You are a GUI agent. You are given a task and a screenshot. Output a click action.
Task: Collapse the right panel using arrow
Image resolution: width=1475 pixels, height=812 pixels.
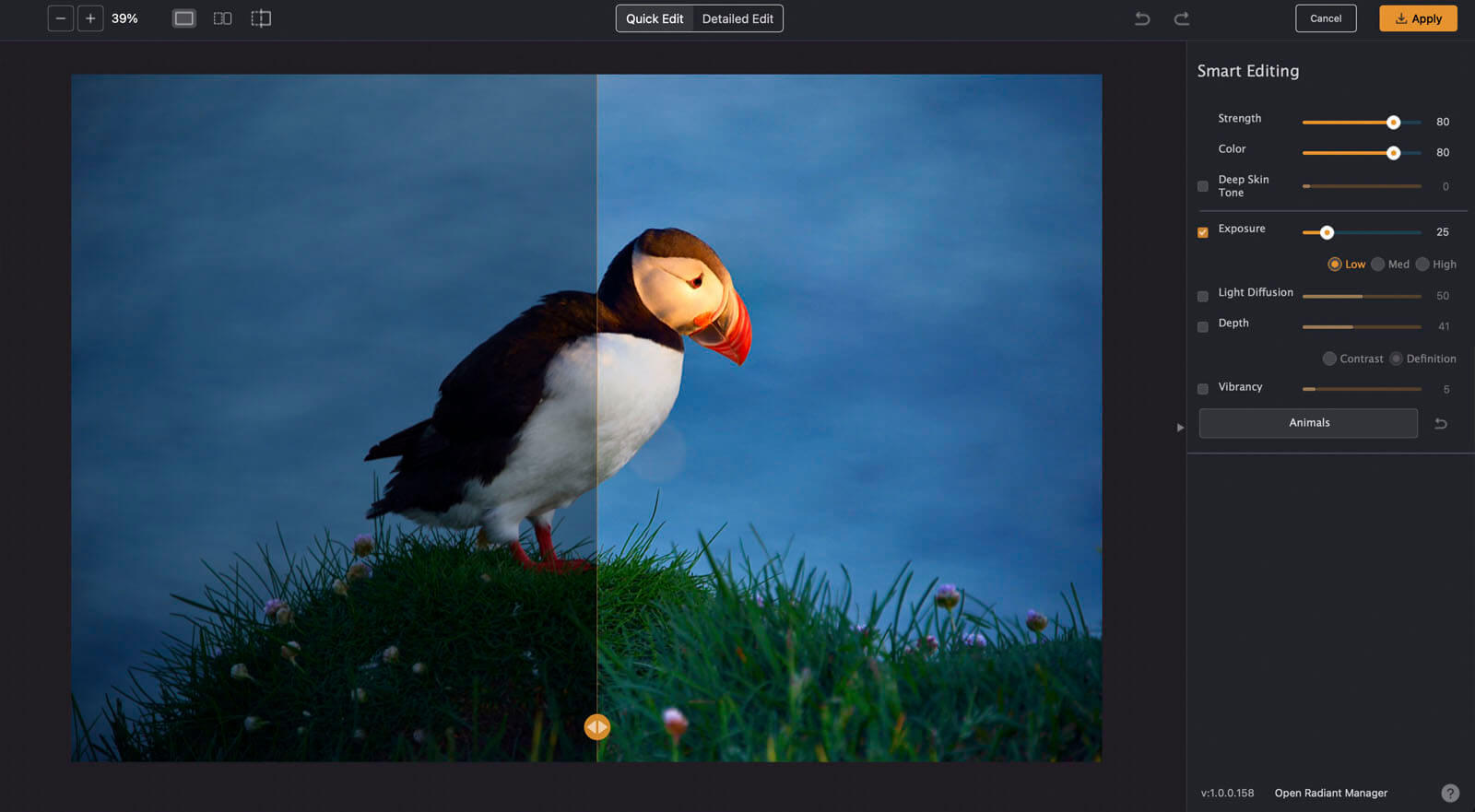click(x=1180, y=428)
